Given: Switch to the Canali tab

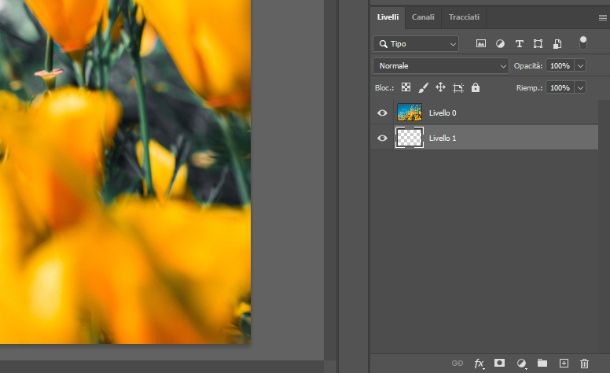Looking at the screenshot, I should 423,17.
